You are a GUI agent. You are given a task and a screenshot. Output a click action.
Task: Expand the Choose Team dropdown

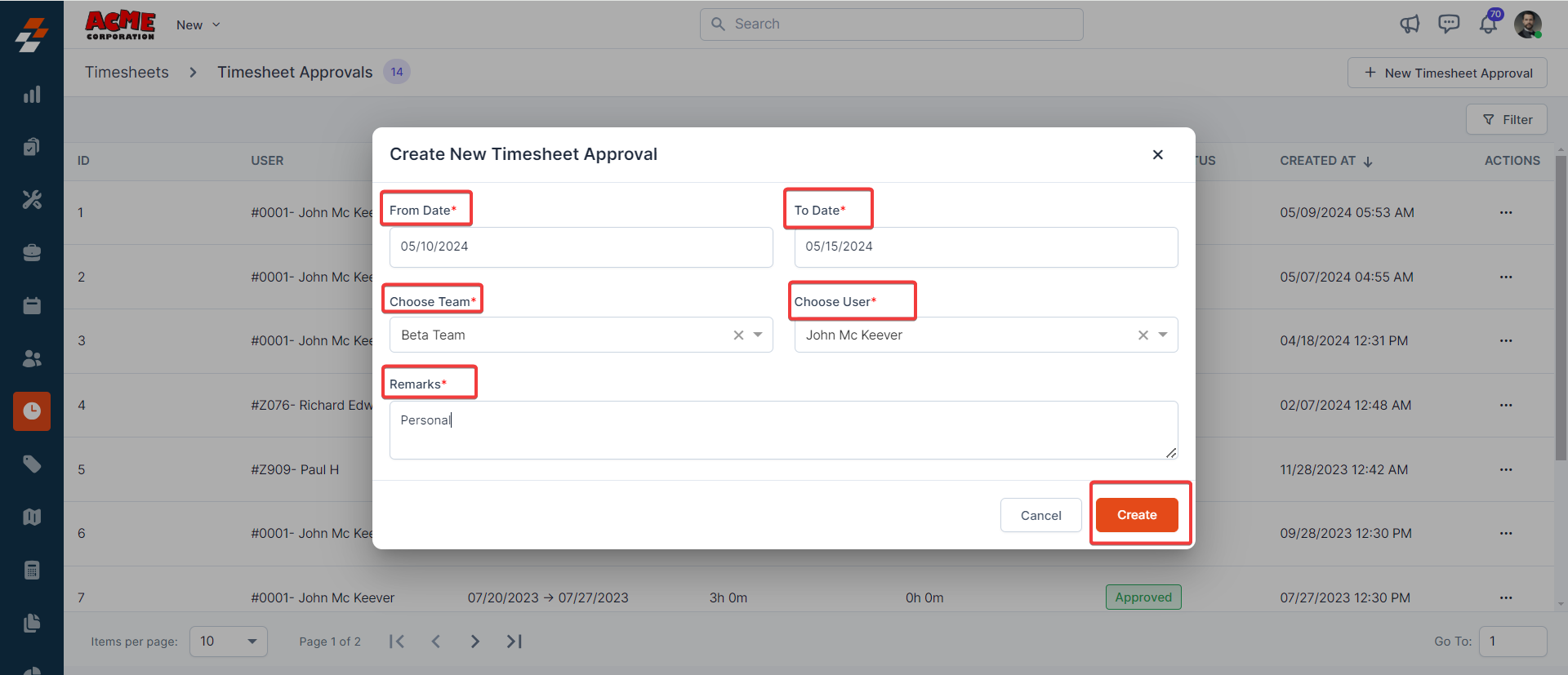pyautogui.click(x=758, y=335)
